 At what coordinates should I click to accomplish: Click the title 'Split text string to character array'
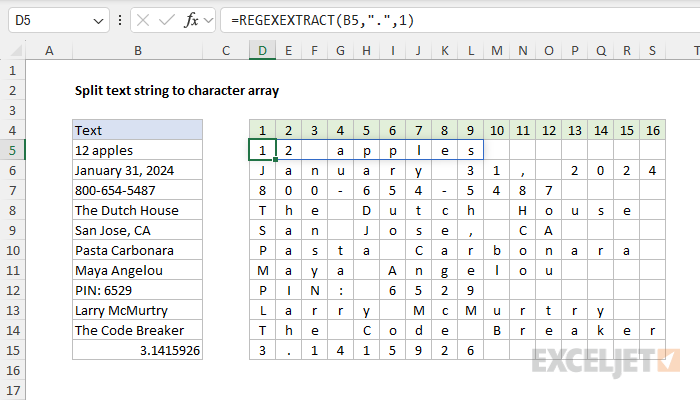pyautogui.click(x=177, y=91)
